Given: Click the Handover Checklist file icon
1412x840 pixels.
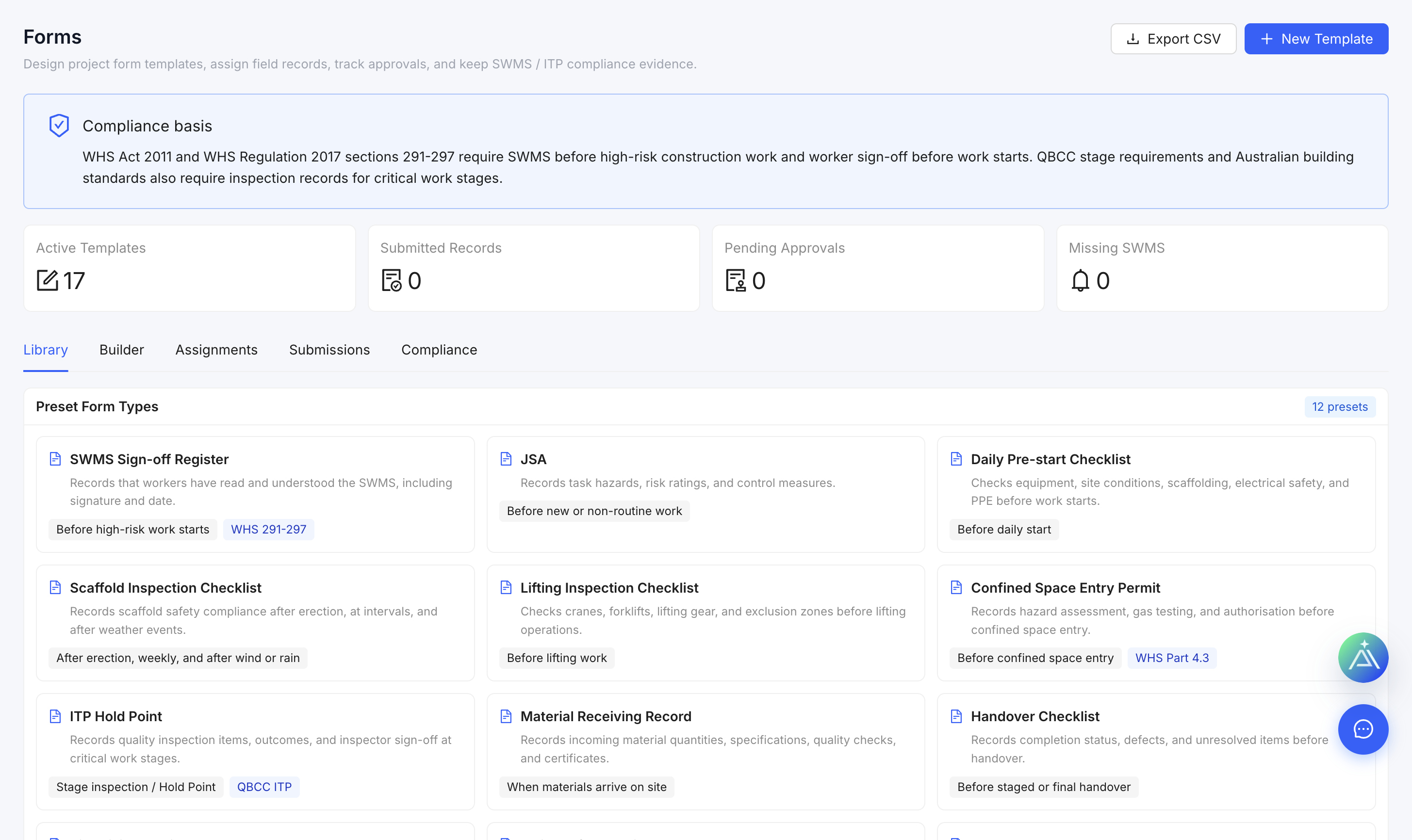Looking at the screenshot, I should (x=956, y=716).
